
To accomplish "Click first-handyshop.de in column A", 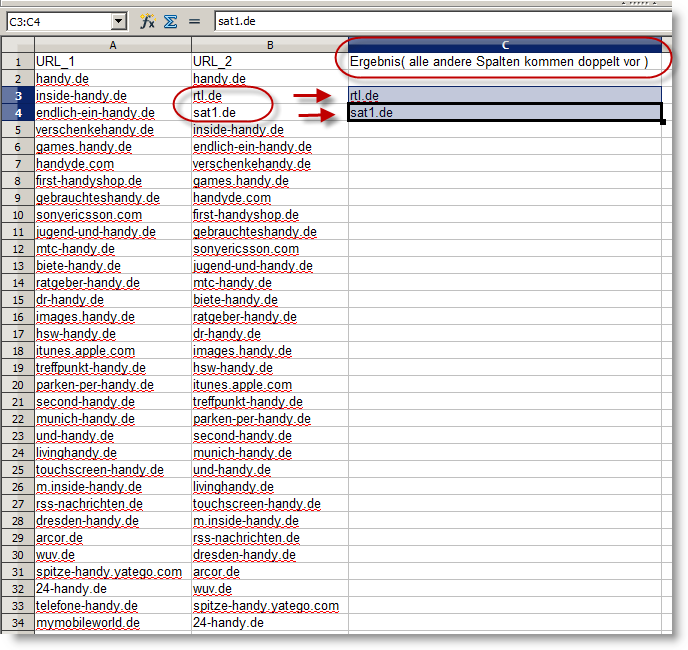I will point(113,181).
